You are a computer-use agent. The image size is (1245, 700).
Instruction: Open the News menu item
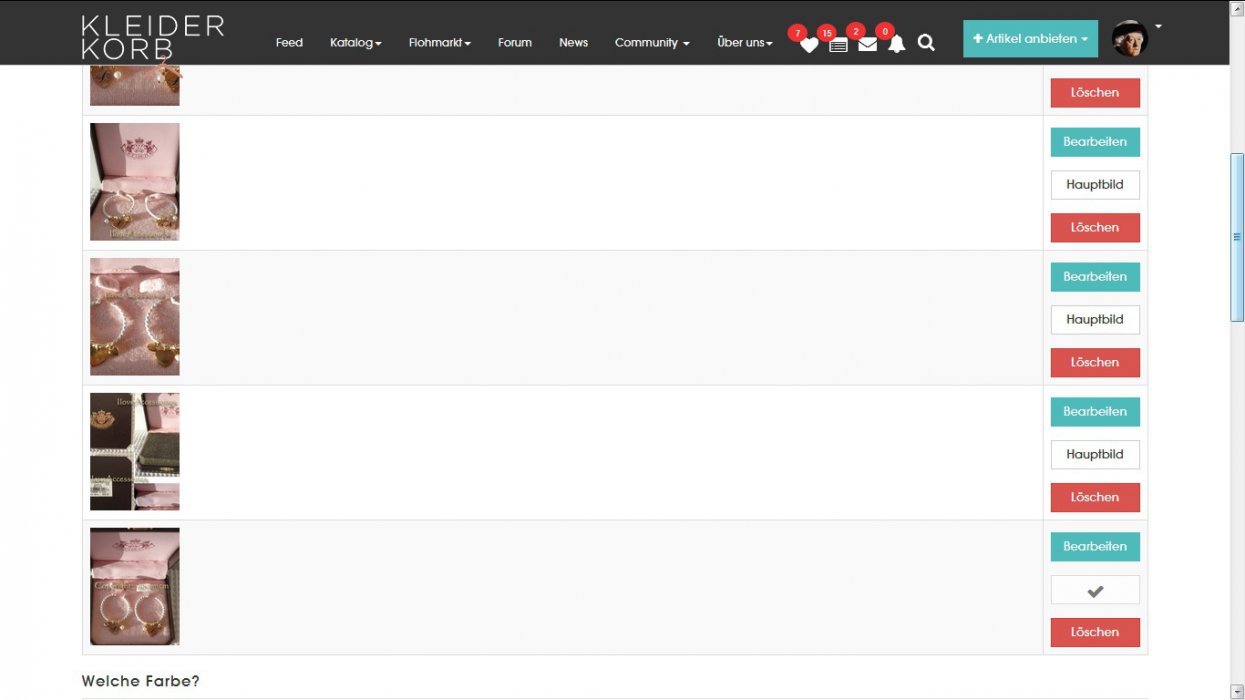(x=573, y=43)
